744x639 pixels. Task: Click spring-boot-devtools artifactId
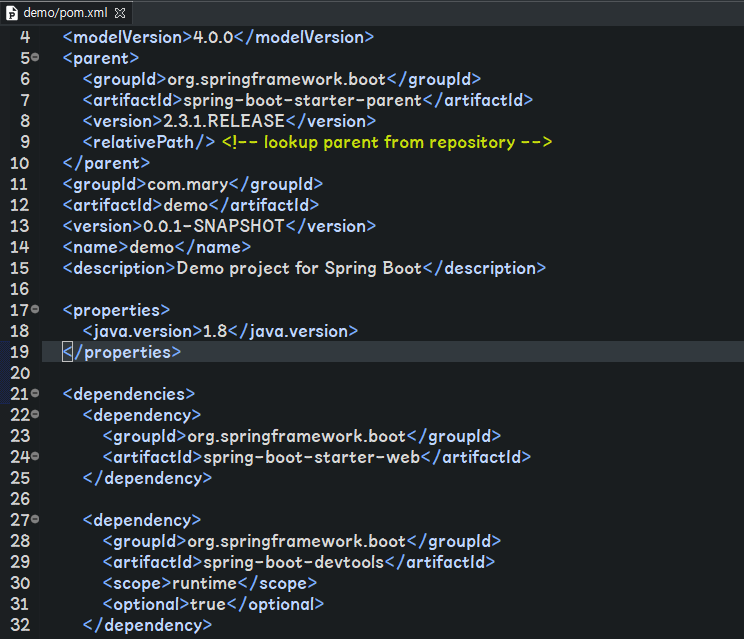tap(293, 562)
